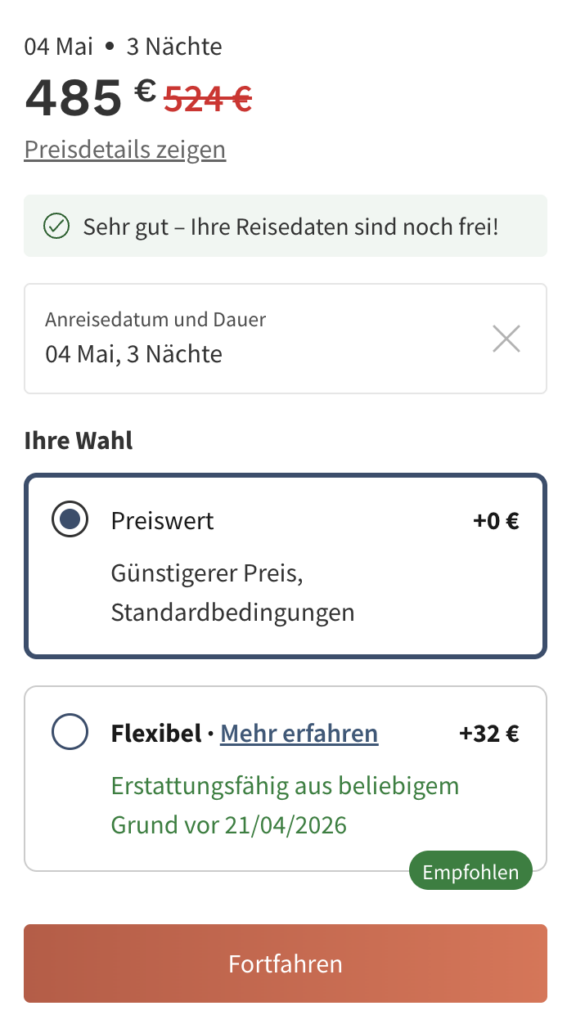The height and width of the screenshot is (1024, 576).
Task: Click the Ihre Wahl heading
Action: coord(78,440)
